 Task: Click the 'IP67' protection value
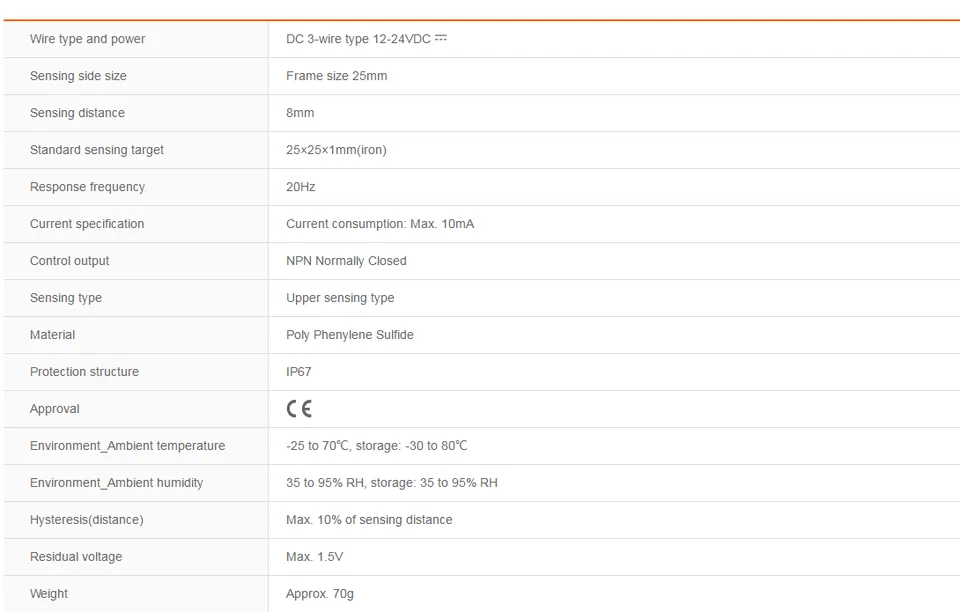tap(298, 372)
